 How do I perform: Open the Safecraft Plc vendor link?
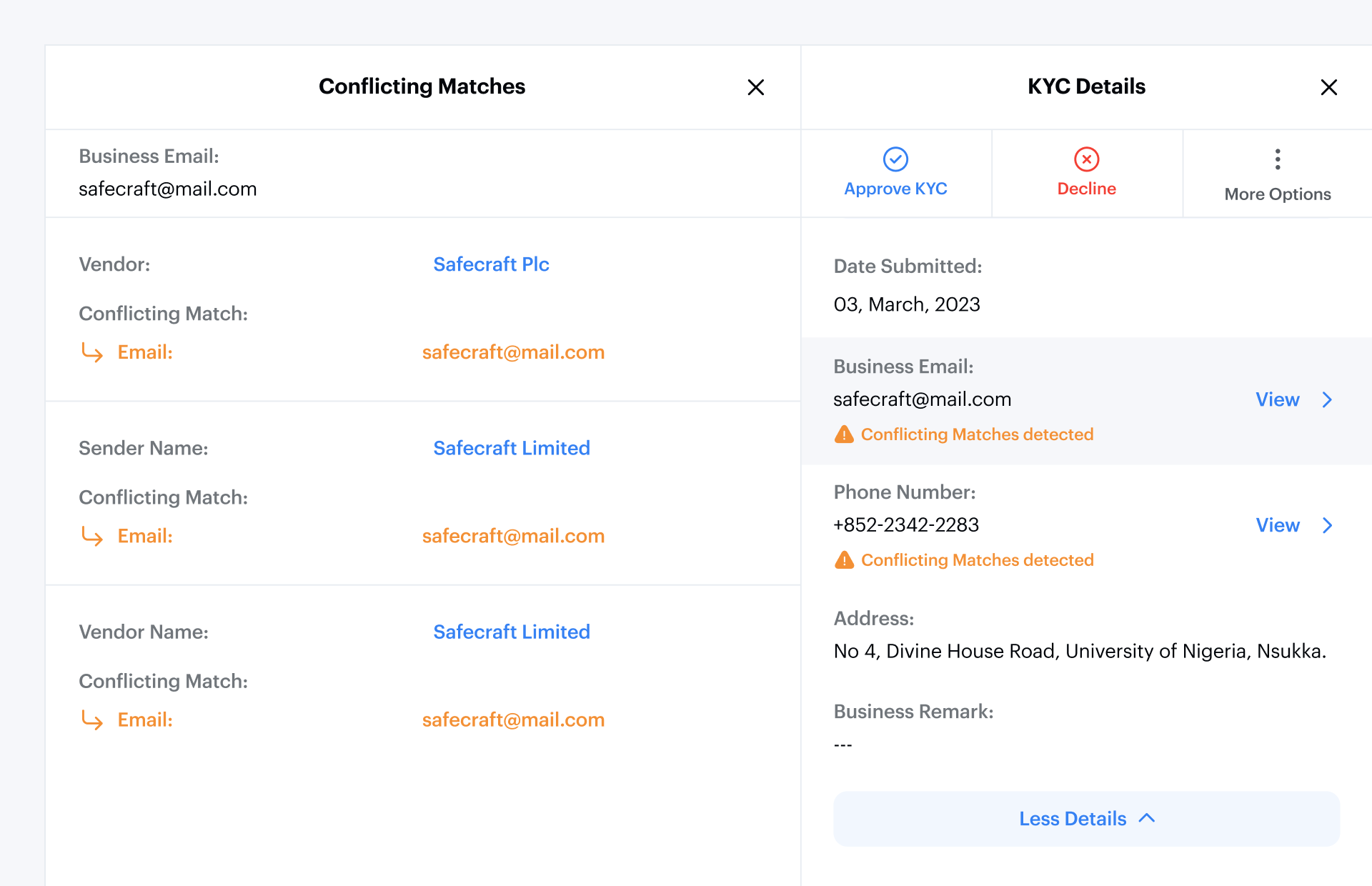click(x=491, y=264)
